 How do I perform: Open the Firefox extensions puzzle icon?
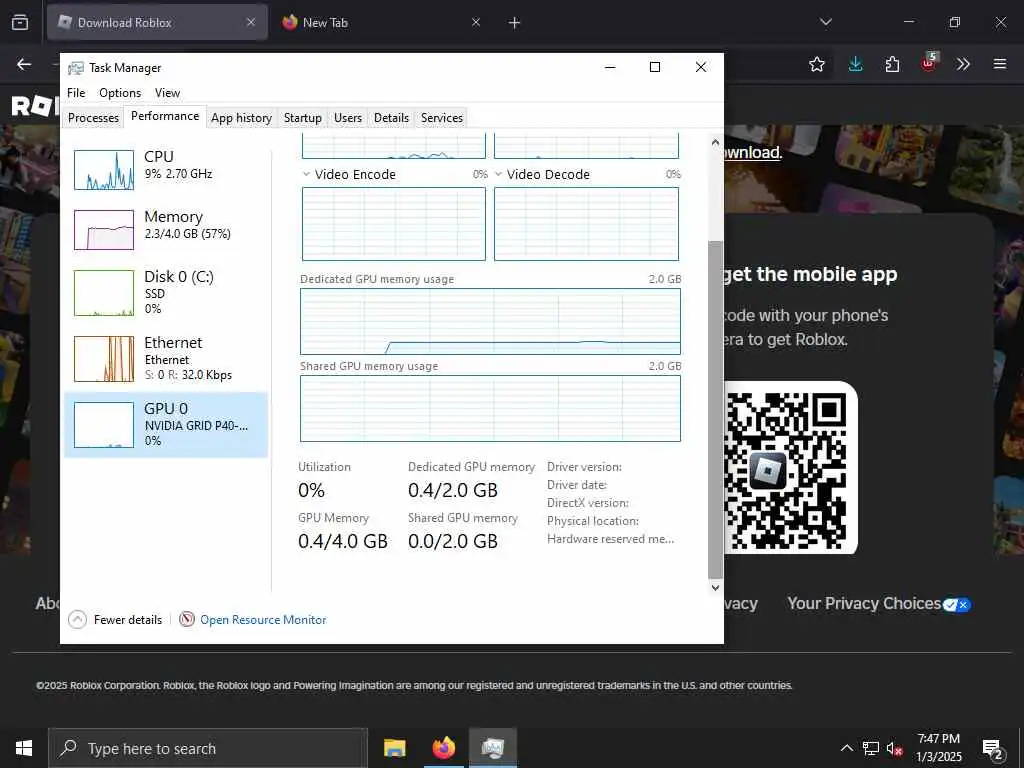tap(892, 64)
